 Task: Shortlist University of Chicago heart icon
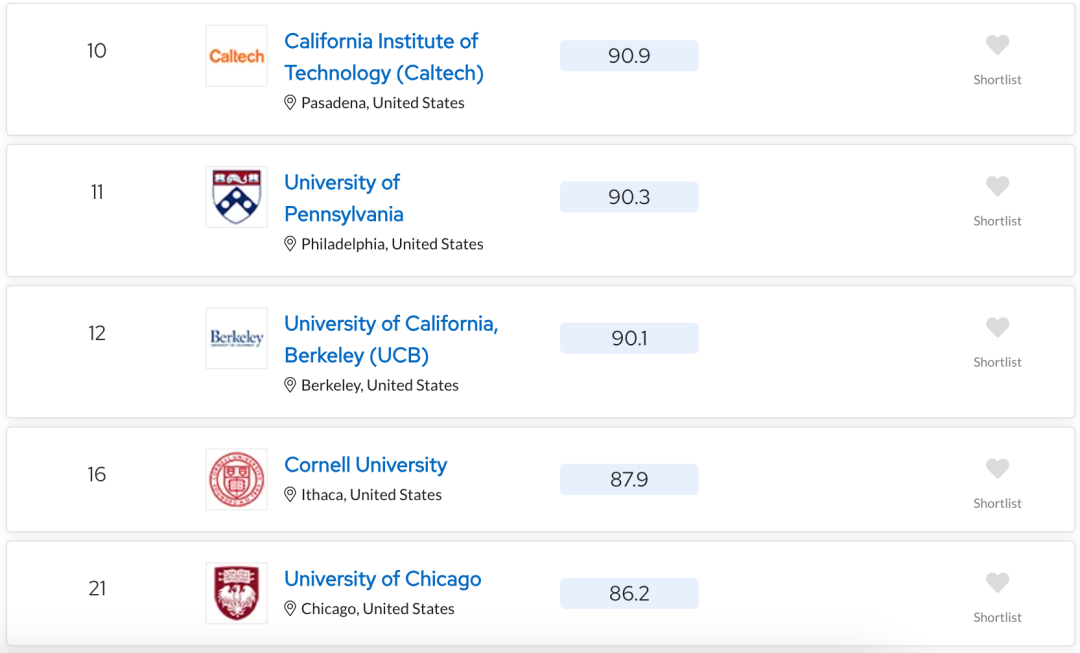click(x=997, y=583)
